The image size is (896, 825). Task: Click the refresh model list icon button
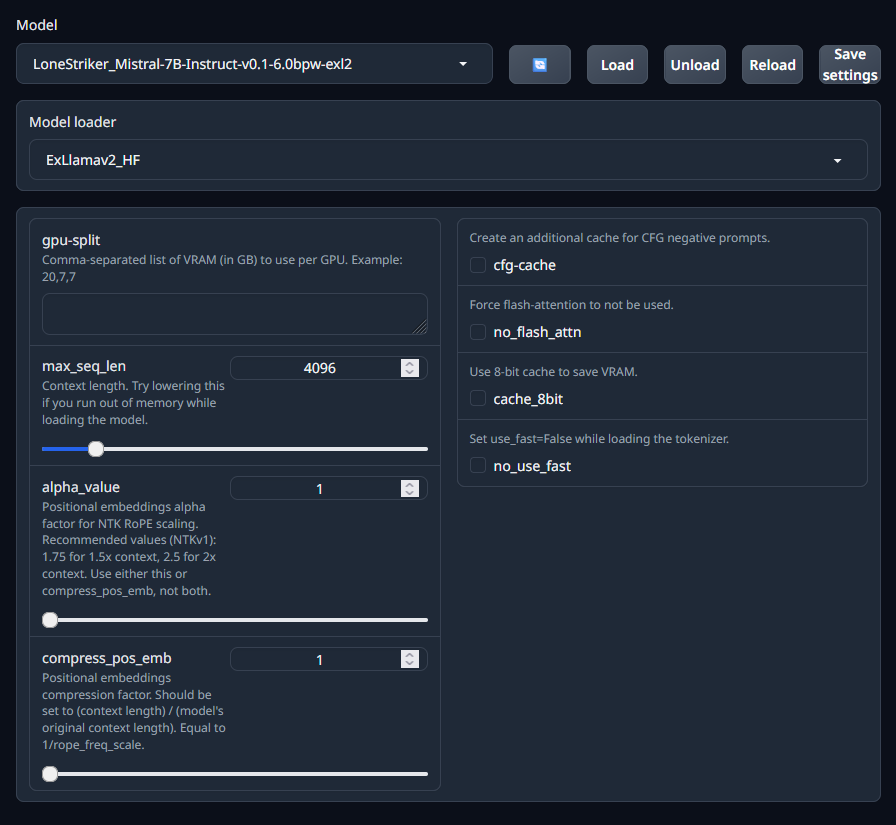click(540, 64)
